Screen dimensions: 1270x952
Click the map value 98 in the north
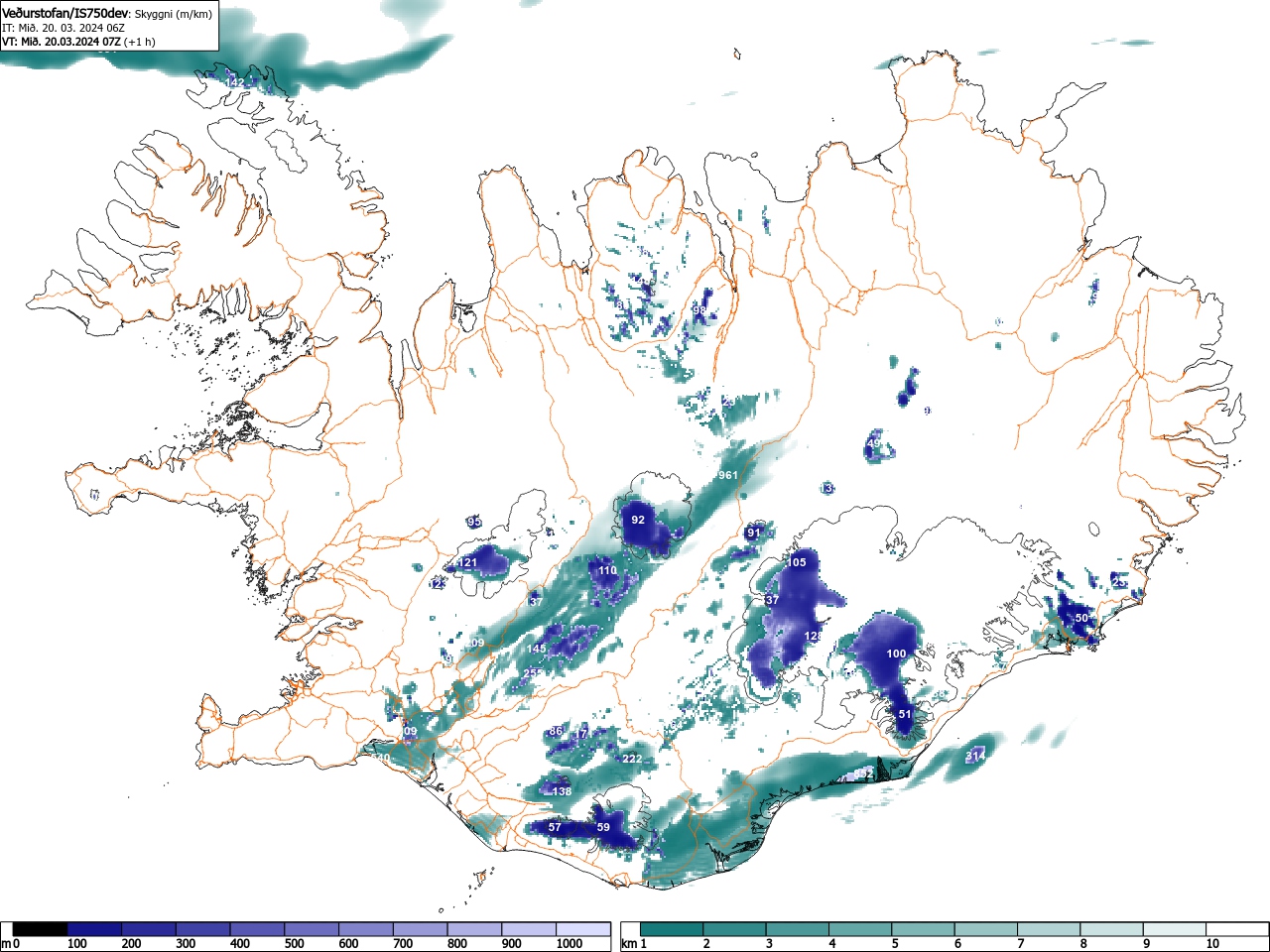[698, 310]
